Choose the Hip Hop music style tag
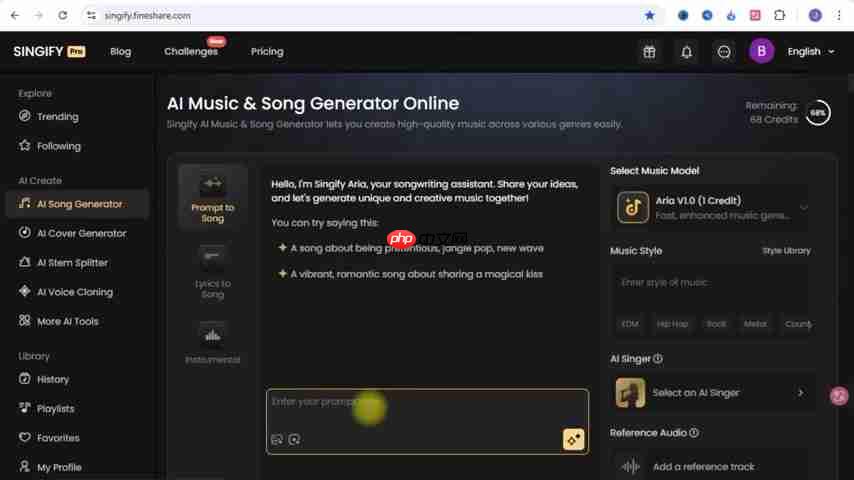Image resolution: width=854 pixels, height=480 pixels. pyautogui.click(x=672, y=324)
